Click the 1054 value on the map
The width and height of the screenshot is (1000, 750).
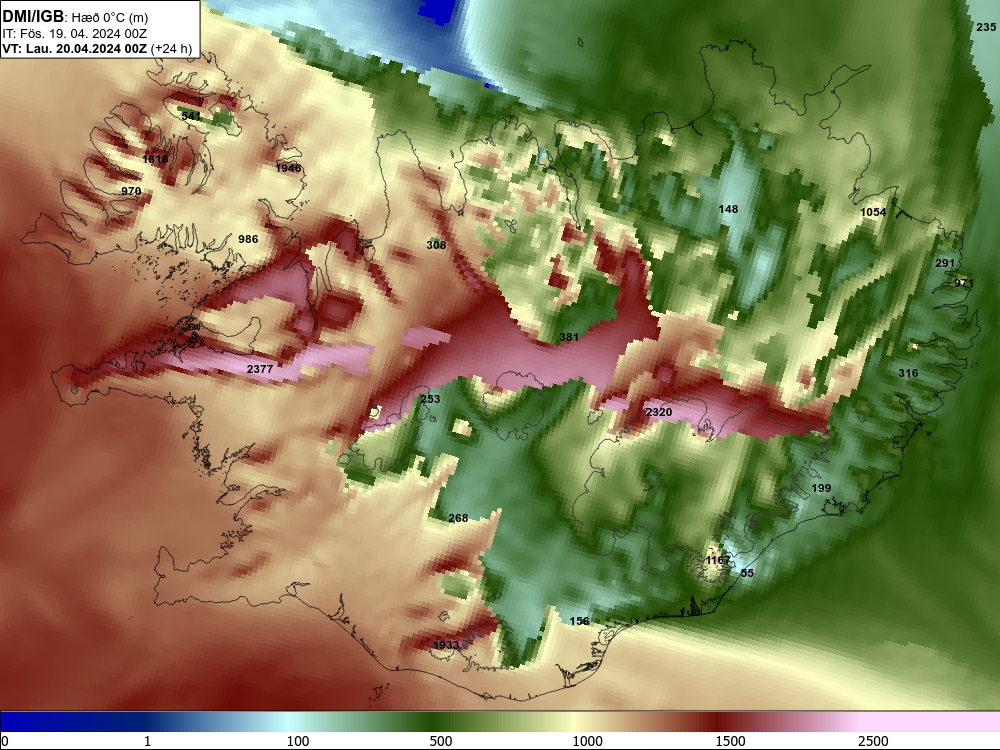[873, 212]
